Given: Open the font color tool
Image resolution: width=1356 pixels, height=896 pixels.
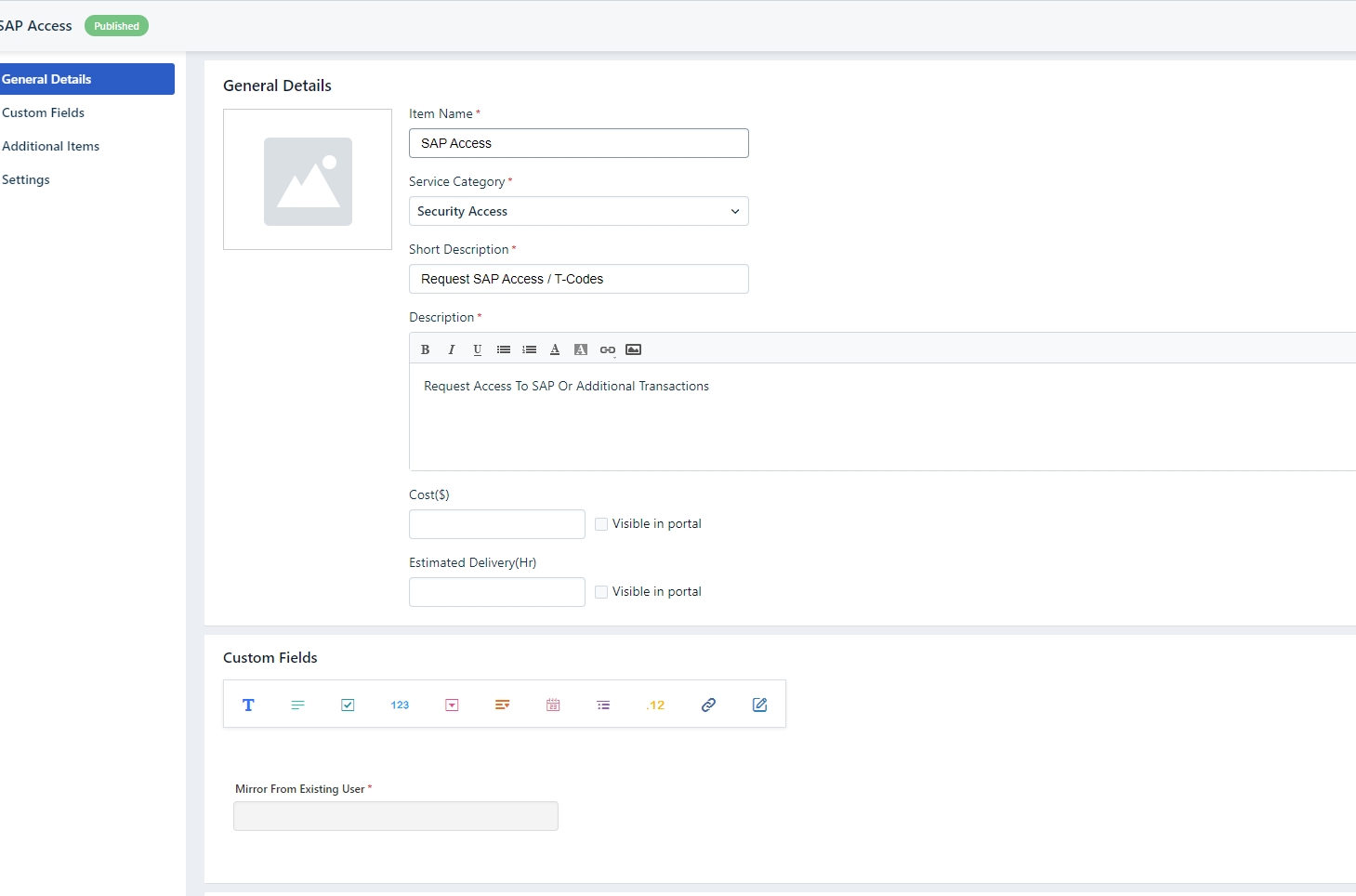Looking at the screenshot, I should coord(555,349).
